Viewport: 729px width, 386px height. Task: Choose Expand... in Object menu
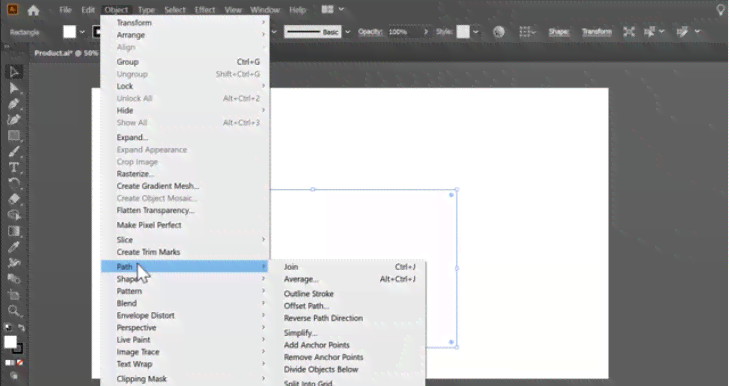pos(185,137)
